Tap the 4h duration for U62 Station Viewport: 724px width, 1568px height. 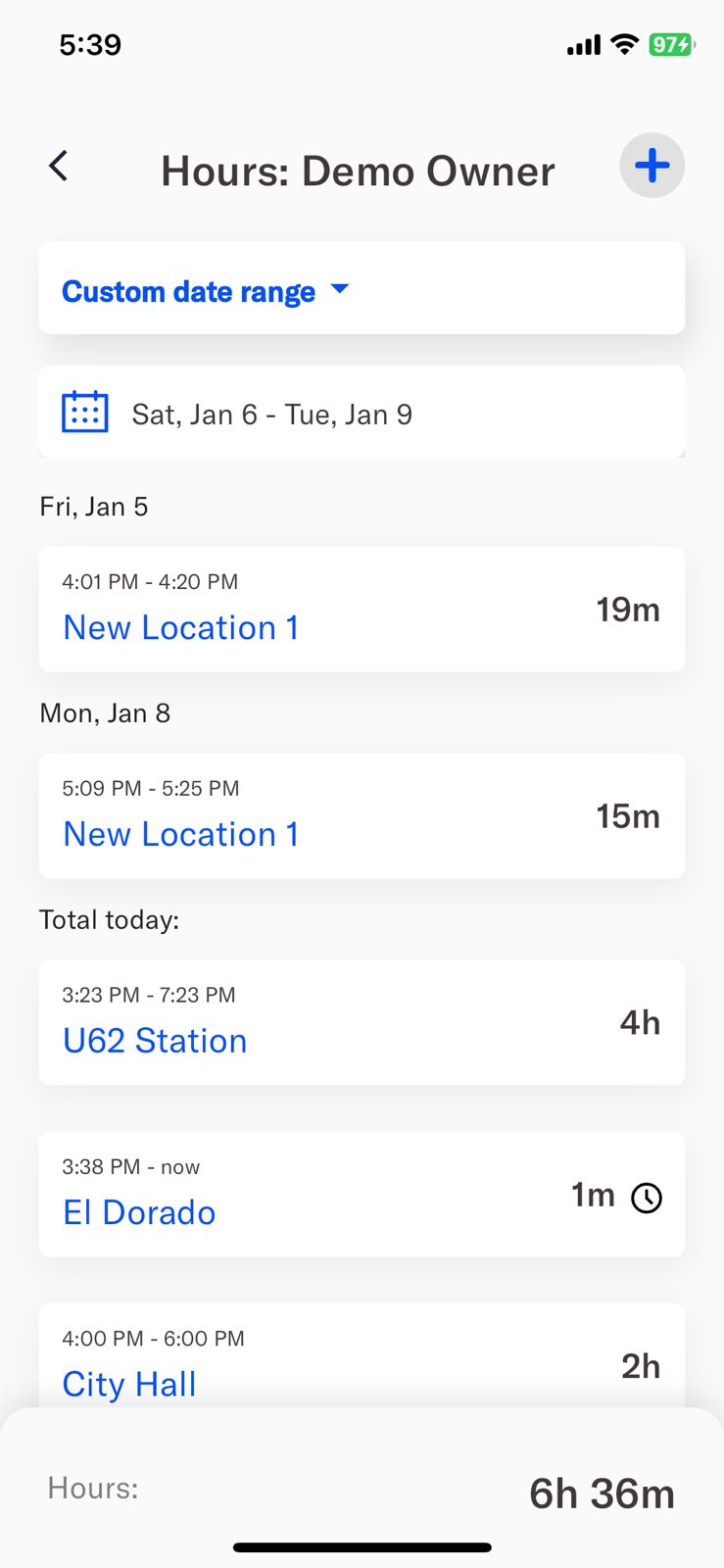coord(640,1023)
